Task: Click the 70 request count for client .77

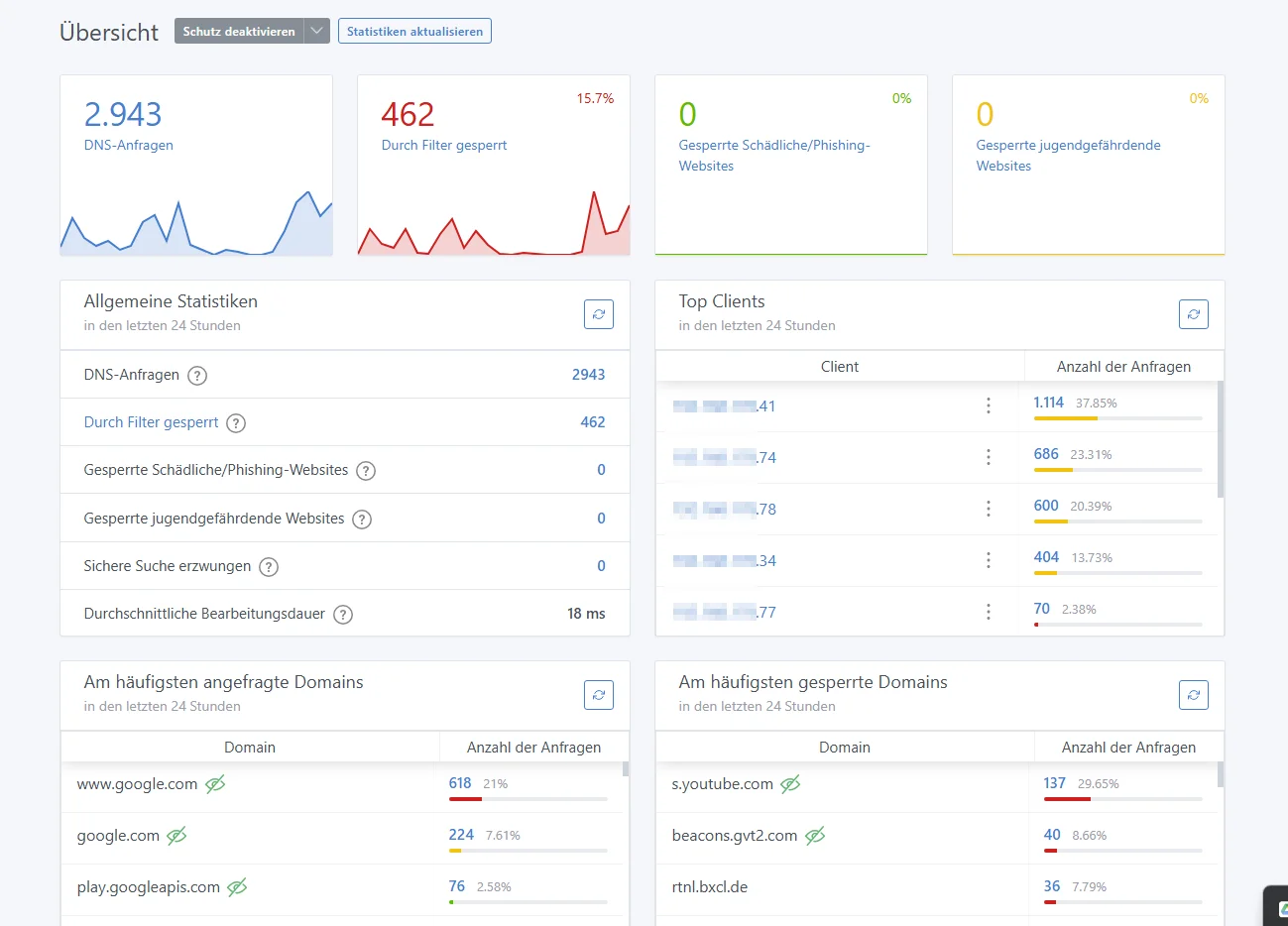Action: click(x=1041, y=609)
